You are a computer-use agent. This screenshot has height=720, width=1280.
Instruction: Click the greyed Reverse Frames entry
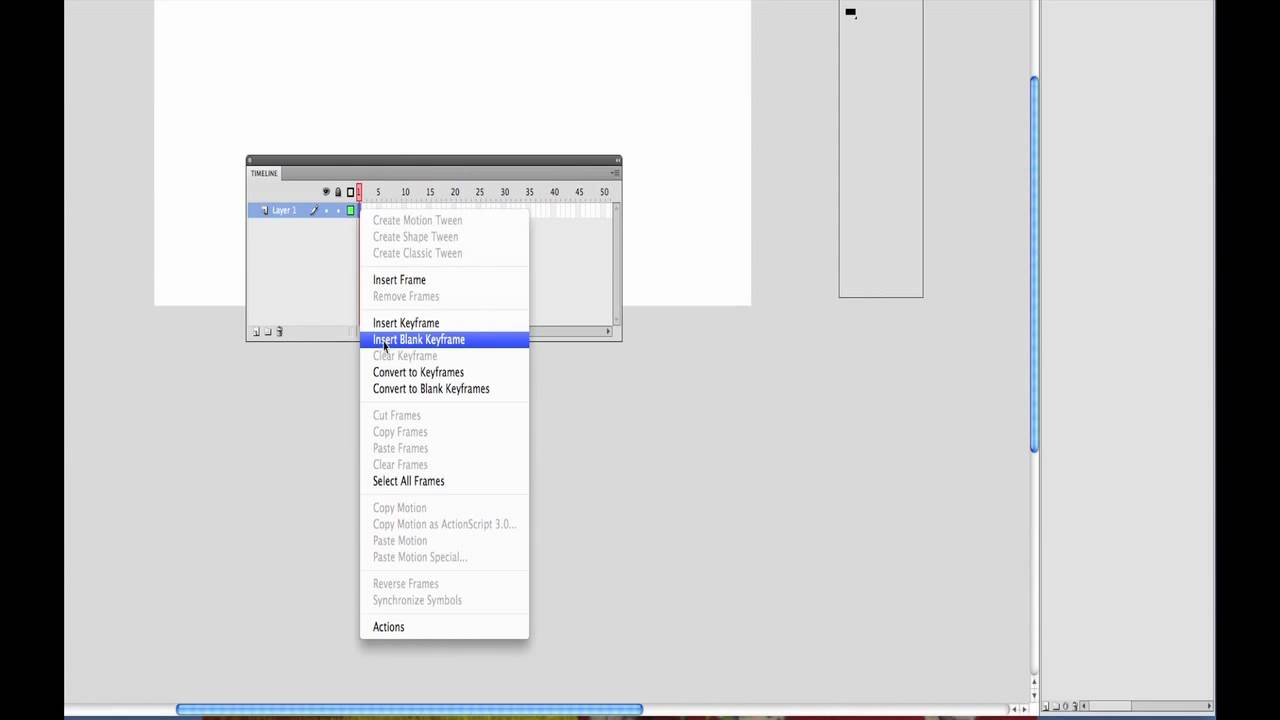click(405, 584)
